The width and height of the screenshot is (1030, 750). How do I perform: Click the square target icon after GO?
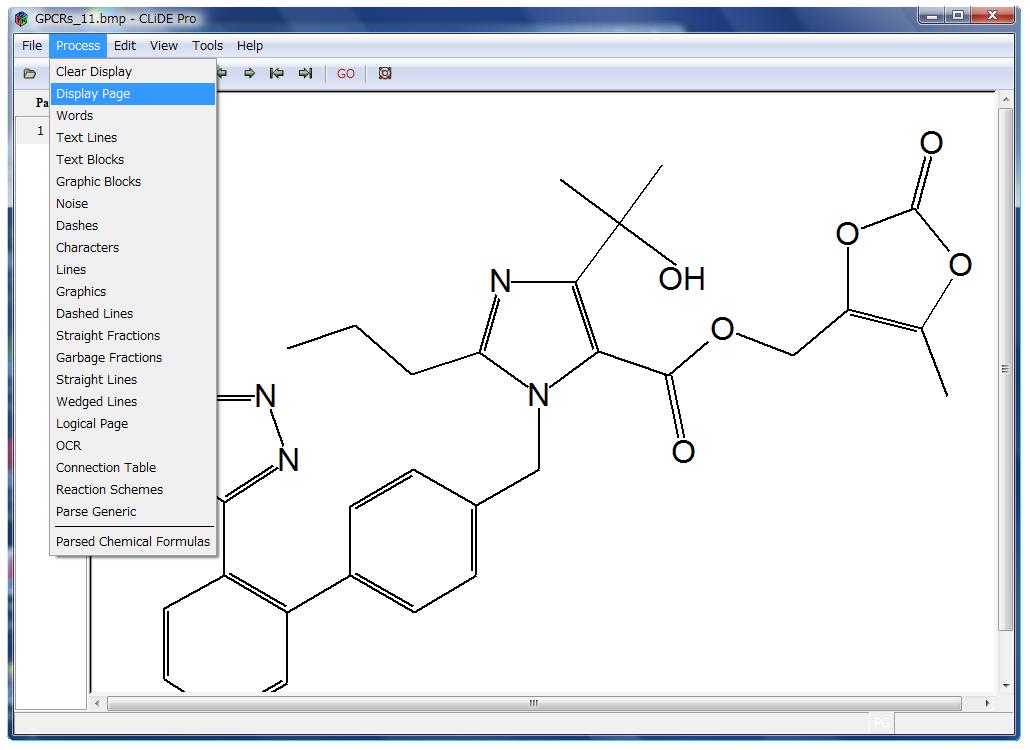tap(385, 74)
